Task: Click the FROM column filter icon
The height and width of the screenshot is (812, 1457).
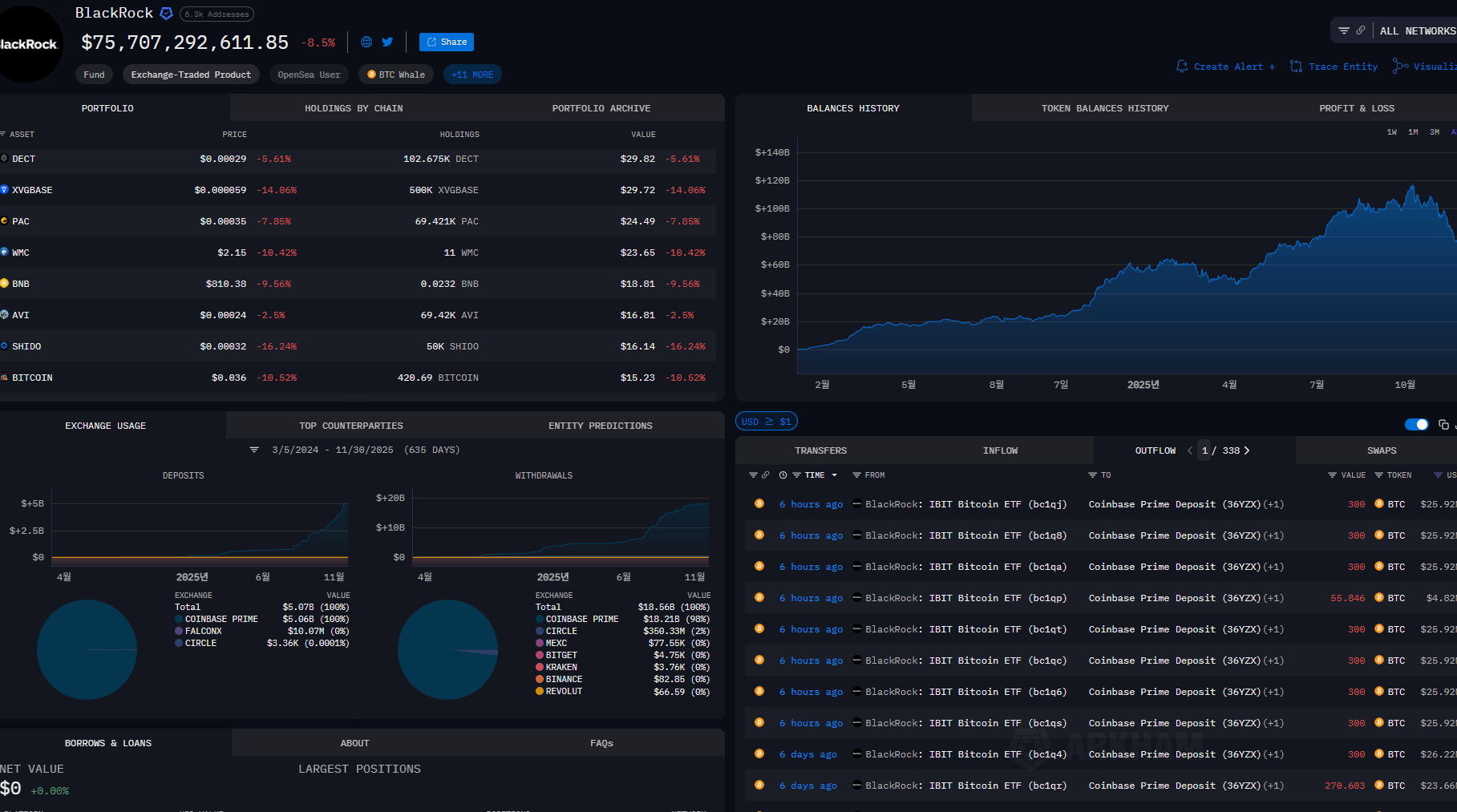Action: pyautogui.click(x=856, y=475)
